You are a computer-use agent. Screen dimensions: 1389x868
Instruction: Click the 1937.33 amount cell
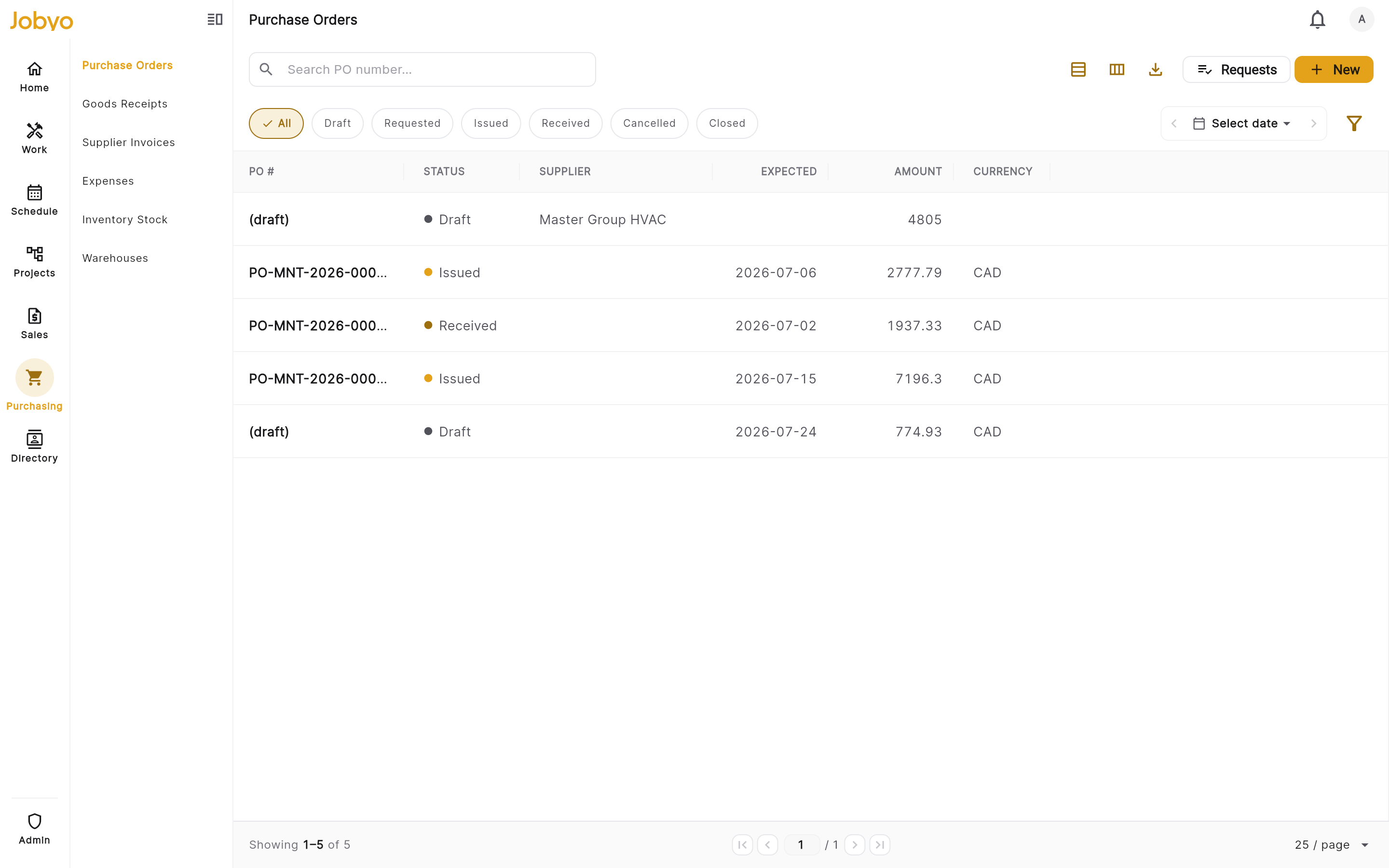click(x=914, y=325)
